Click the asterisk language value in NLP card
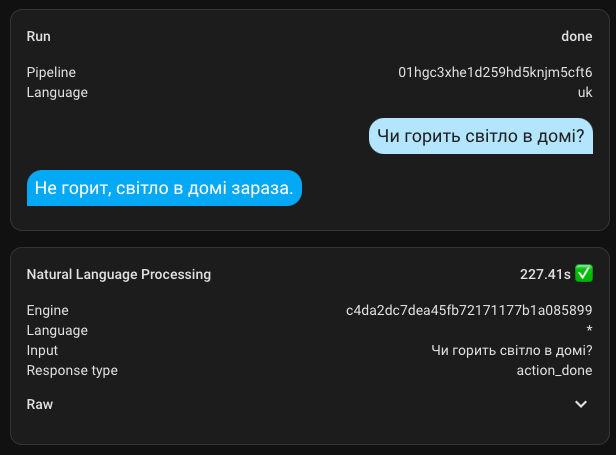The image size is (616, 455). click(x=590, y=331)
